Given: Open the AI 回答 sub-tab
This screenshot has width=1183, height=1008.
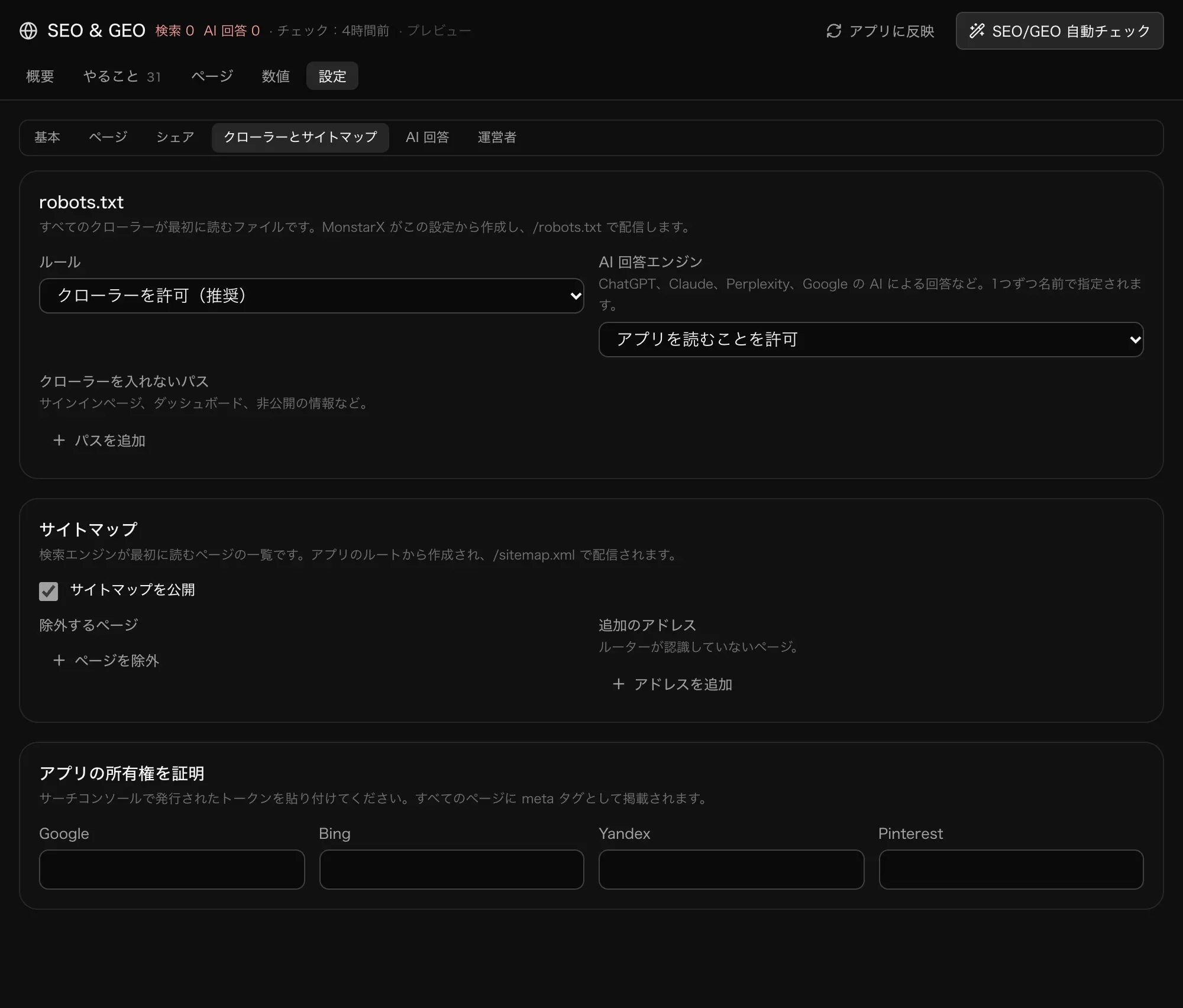Looking at the screenshot, I should (428, 137).
